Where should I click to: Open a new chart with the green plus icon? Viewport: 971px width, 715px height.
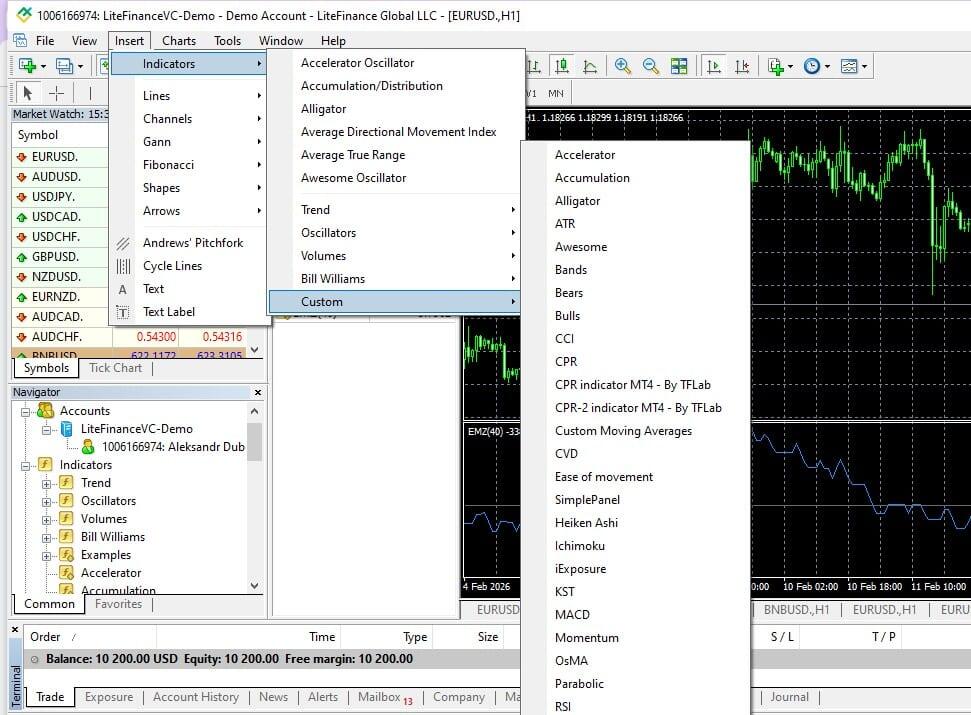point(774,66)
